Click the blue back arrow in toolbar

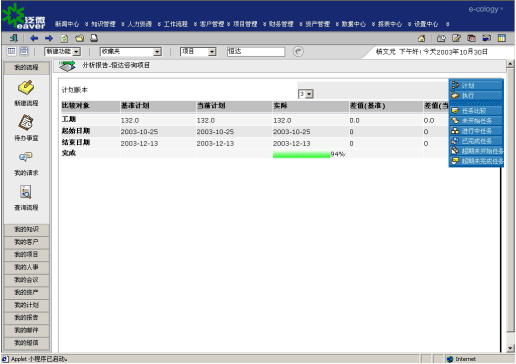pyautogui.click(x=34, y=38)
